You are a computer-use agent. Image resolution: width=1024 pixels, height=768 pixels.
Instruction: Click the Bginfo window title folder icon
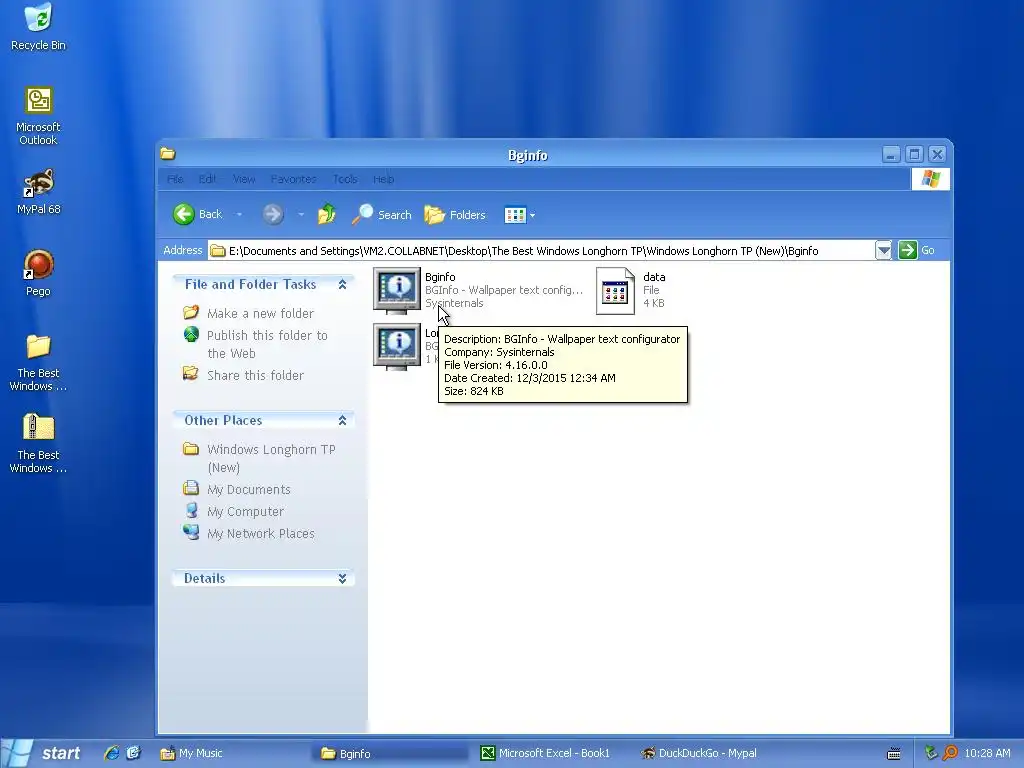coord(168,154)
